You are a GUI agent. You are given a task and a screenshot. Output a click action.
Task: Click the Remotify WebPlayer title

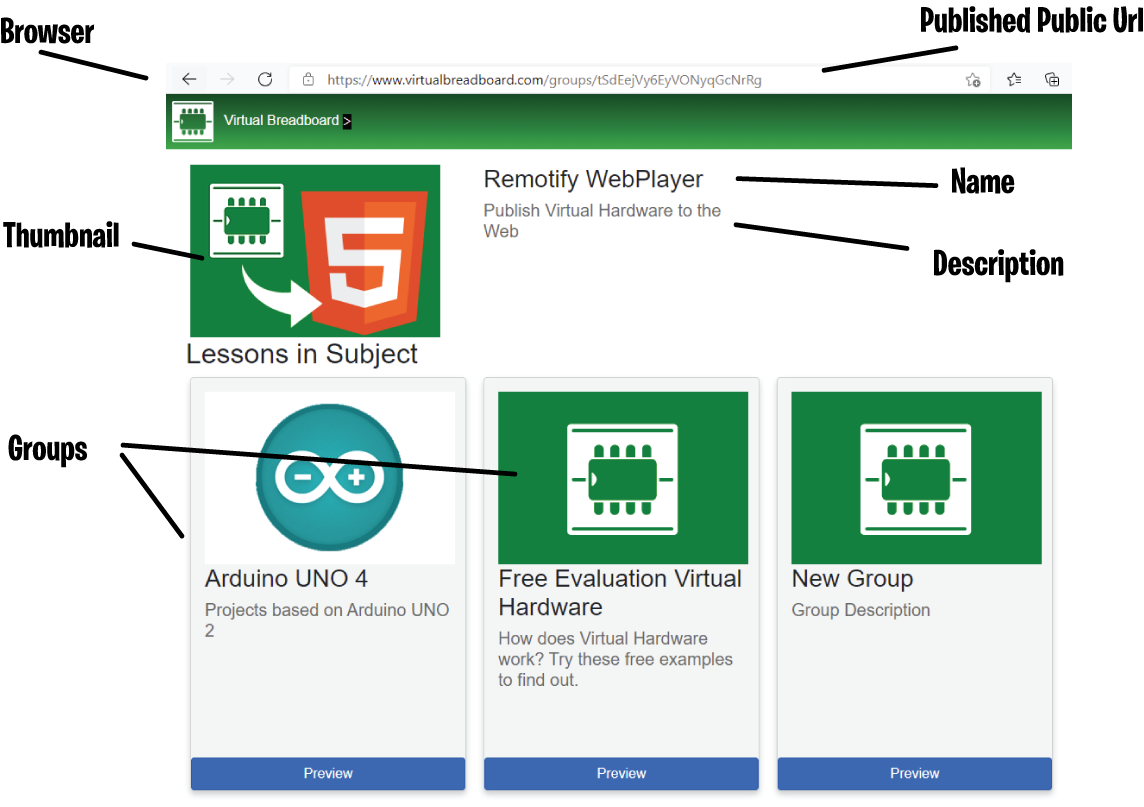593,179
